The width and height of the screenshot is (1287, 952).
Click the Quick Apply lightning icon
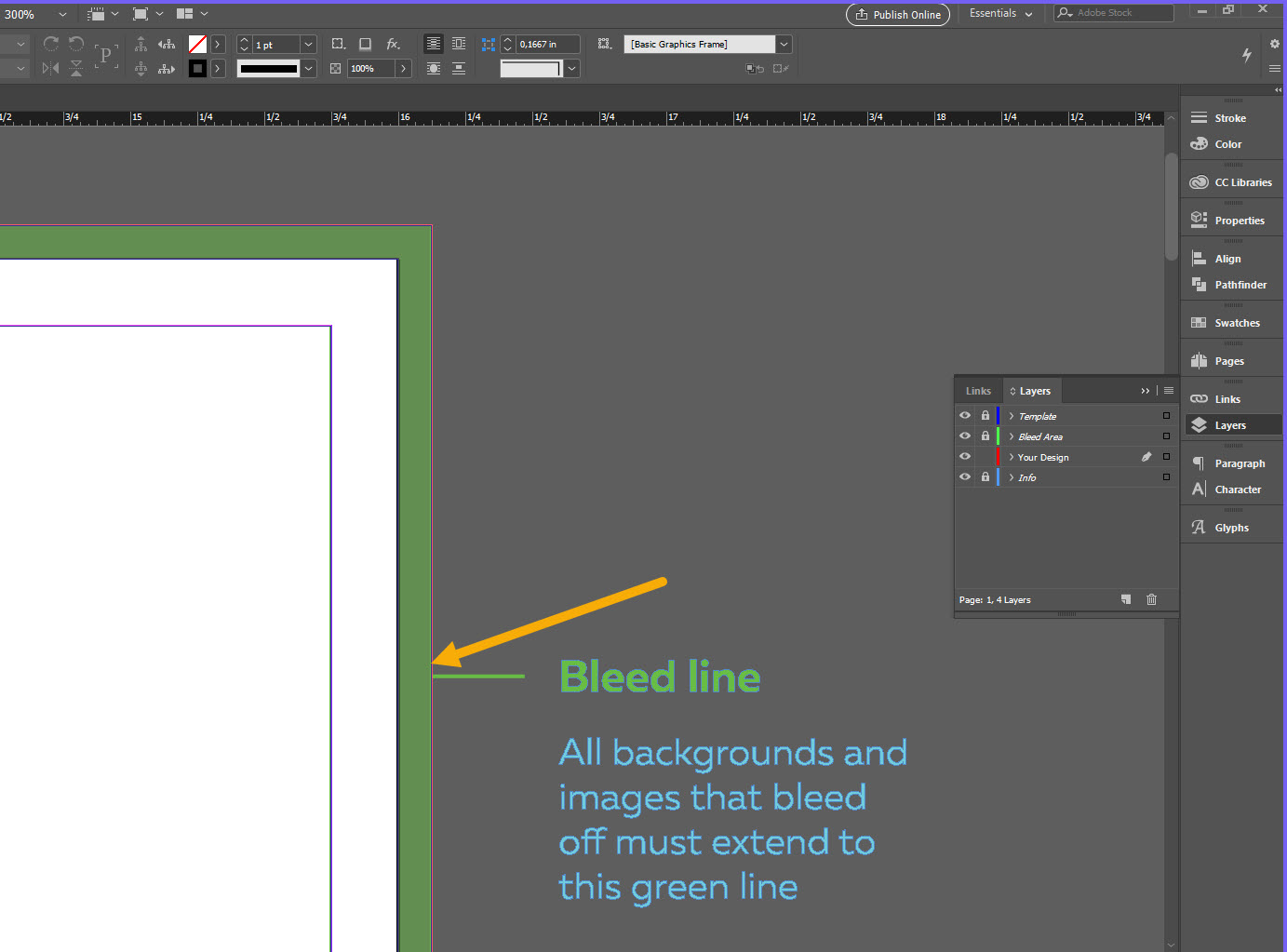coord(1247,55)
